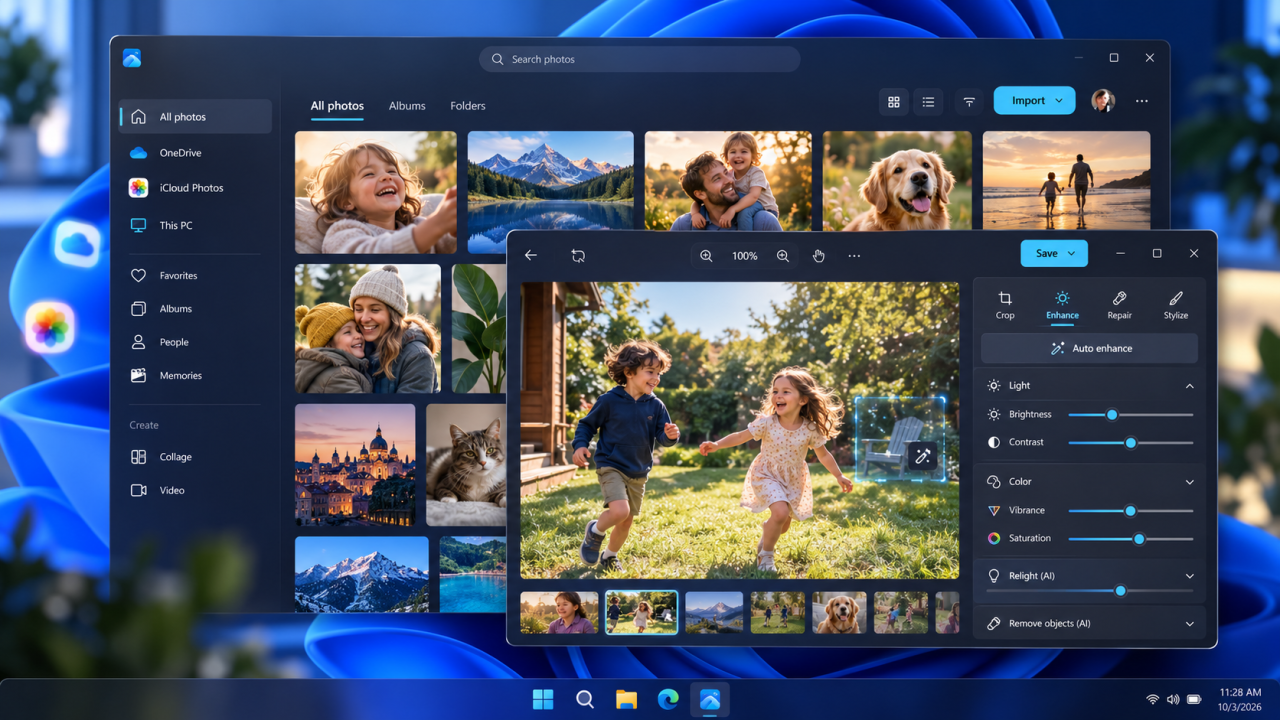Open Favorites in the sidebar
Viewport: 1280px width, 720px height.
(x=196, y=276)
